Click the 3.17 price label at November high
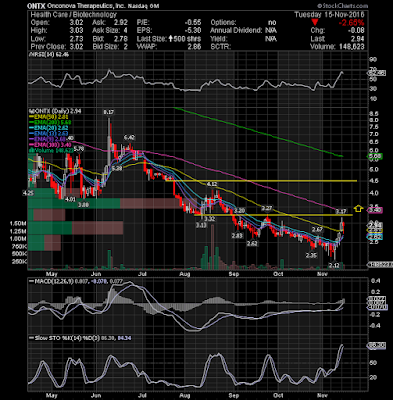The image size is (393, 400). pos(341,211)
